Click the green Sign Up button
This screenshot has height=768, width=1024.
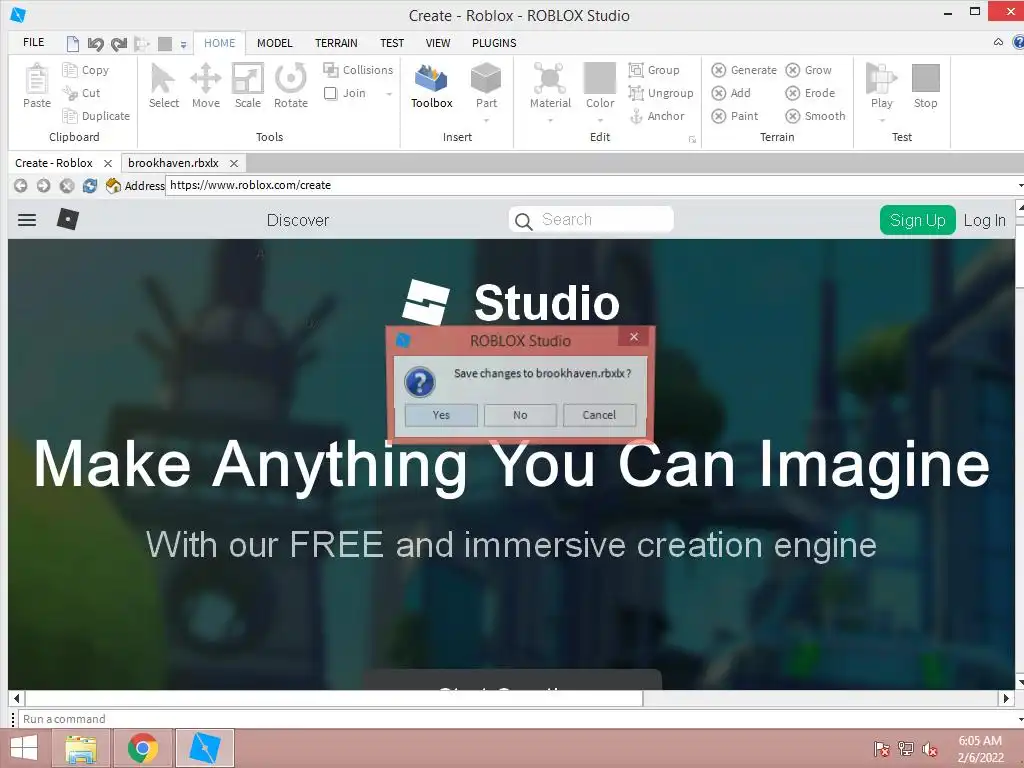coord(918,220)
